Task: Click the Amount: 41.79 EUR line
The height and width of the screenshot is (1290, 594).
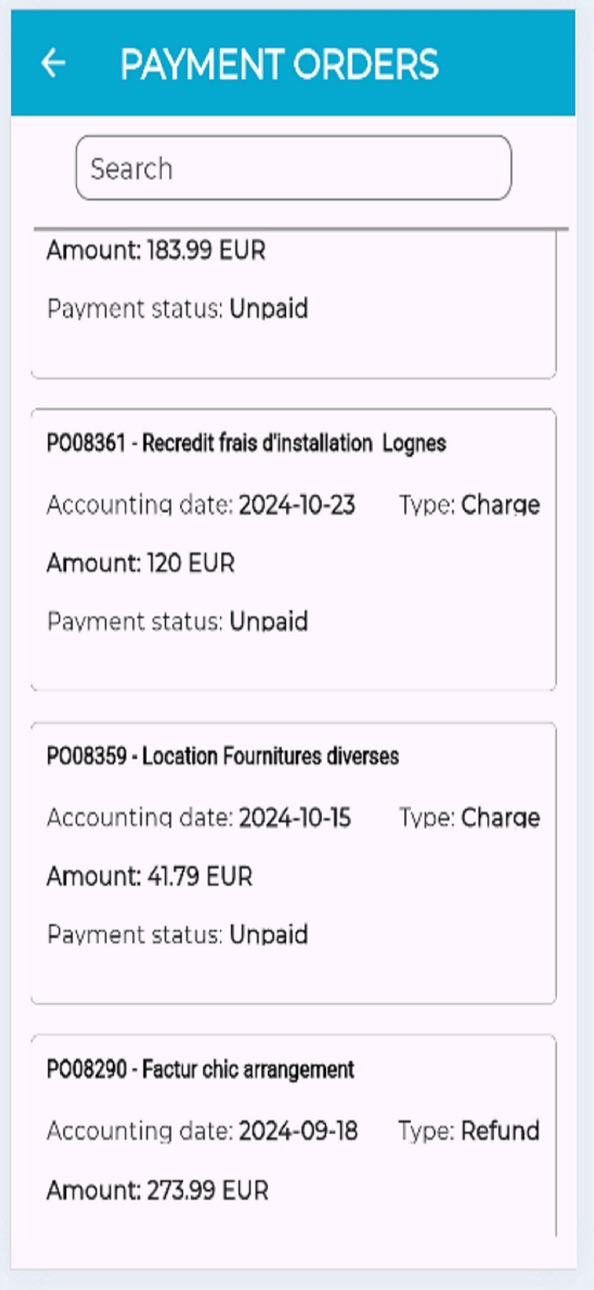Action: pos(150,877)
